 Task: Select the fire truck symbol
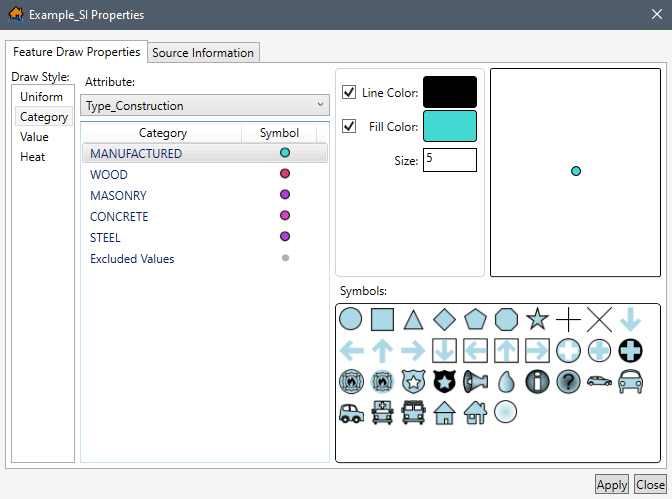point(413,412)
